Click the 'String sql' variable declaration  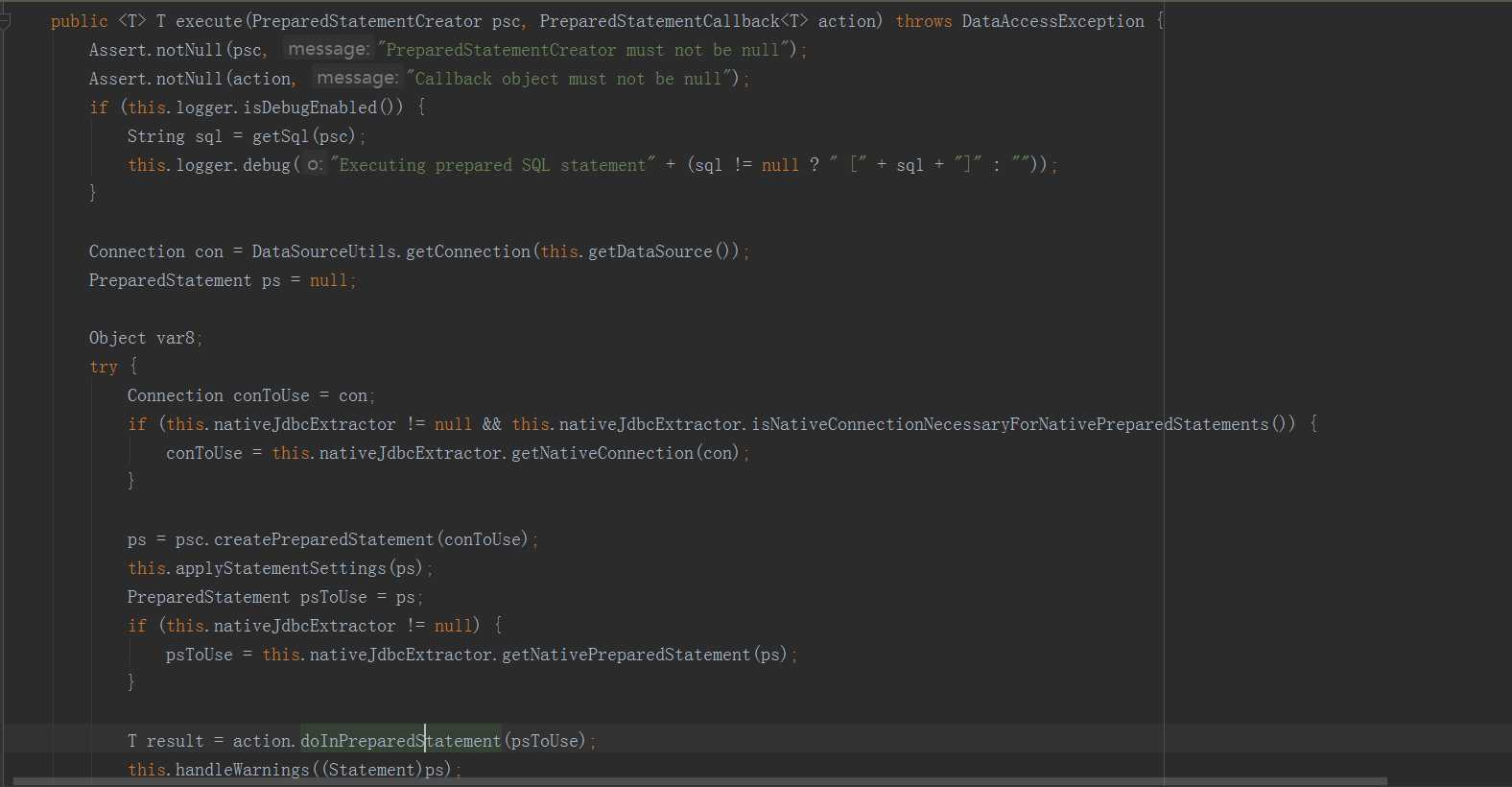[x=175, y=136]
